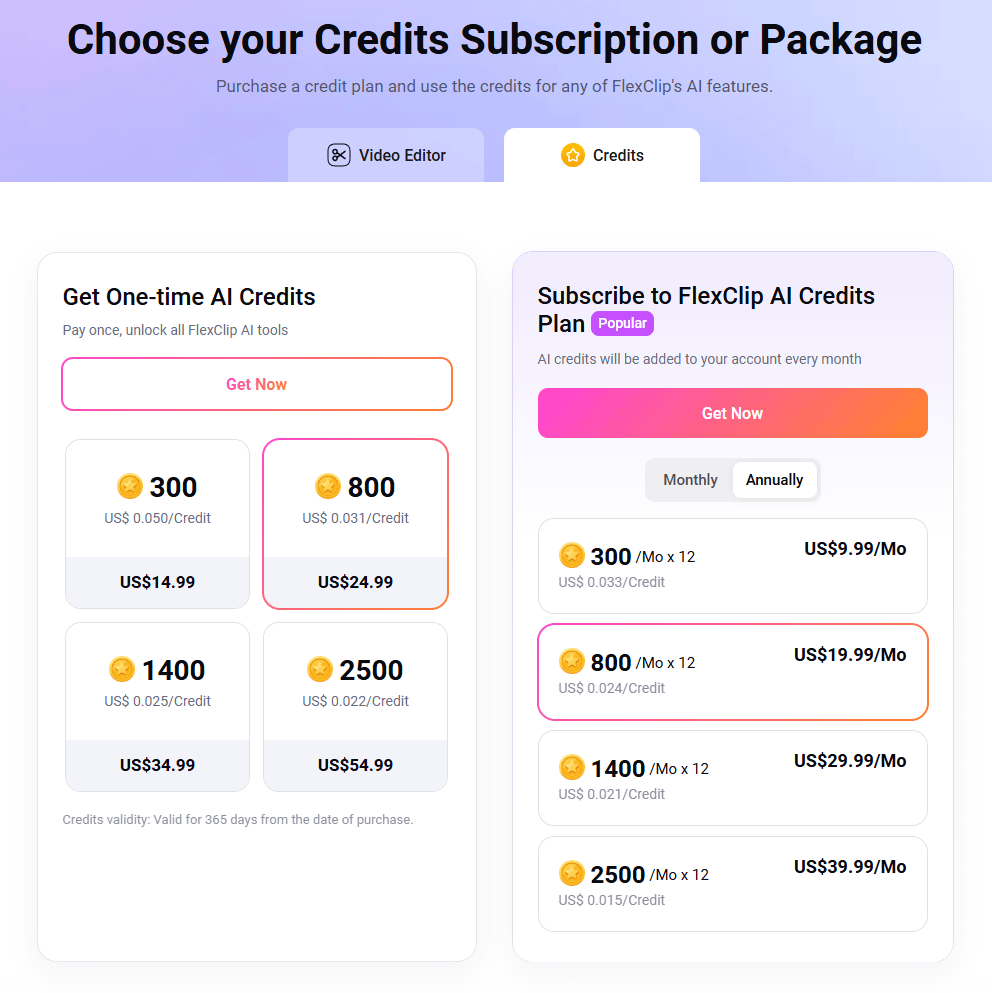Select the US$54.99 credits package
992x993 pixels.
355,707
